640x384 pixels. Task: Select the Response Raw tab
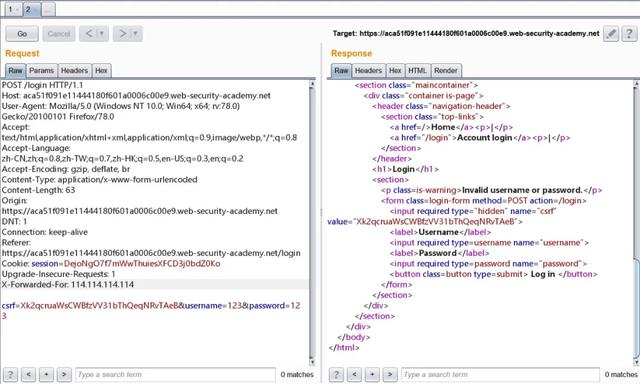tap(341, 71)
